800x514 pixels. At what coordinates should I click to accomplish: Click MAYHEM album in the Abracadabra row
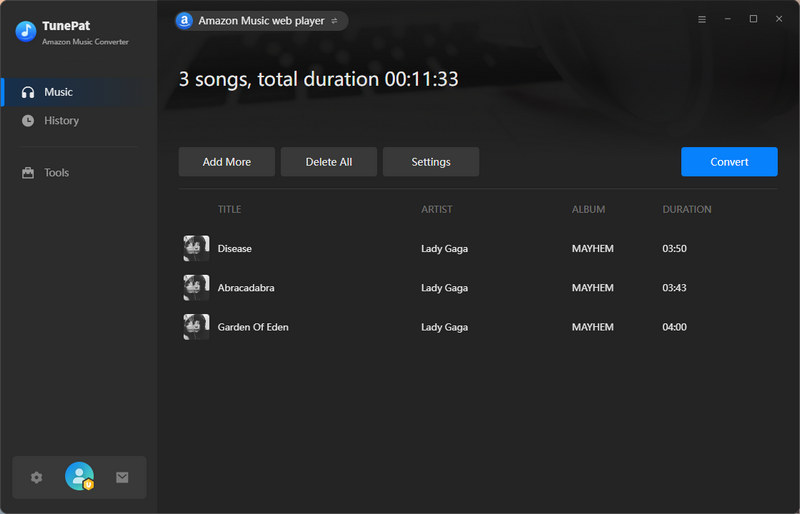point(592,288)
